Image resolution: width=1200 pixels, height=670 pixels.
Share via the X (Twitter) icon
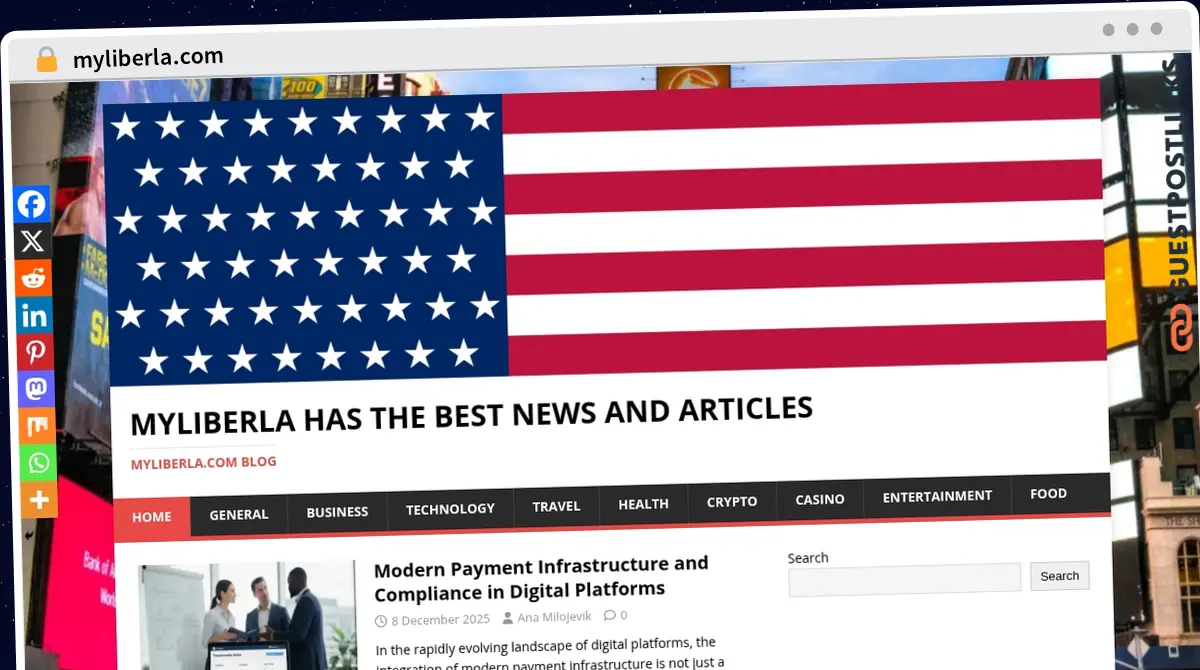[x=32, y=240]
